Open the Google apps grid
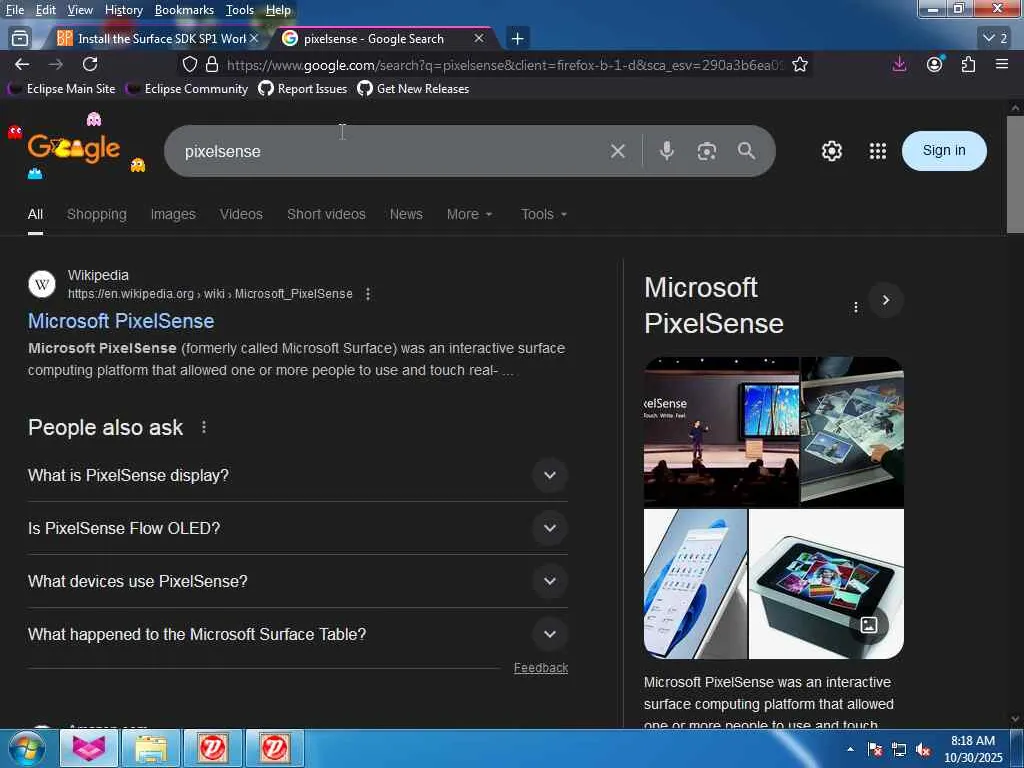Screen dimensions: 1024x768 tap(878, 152)
